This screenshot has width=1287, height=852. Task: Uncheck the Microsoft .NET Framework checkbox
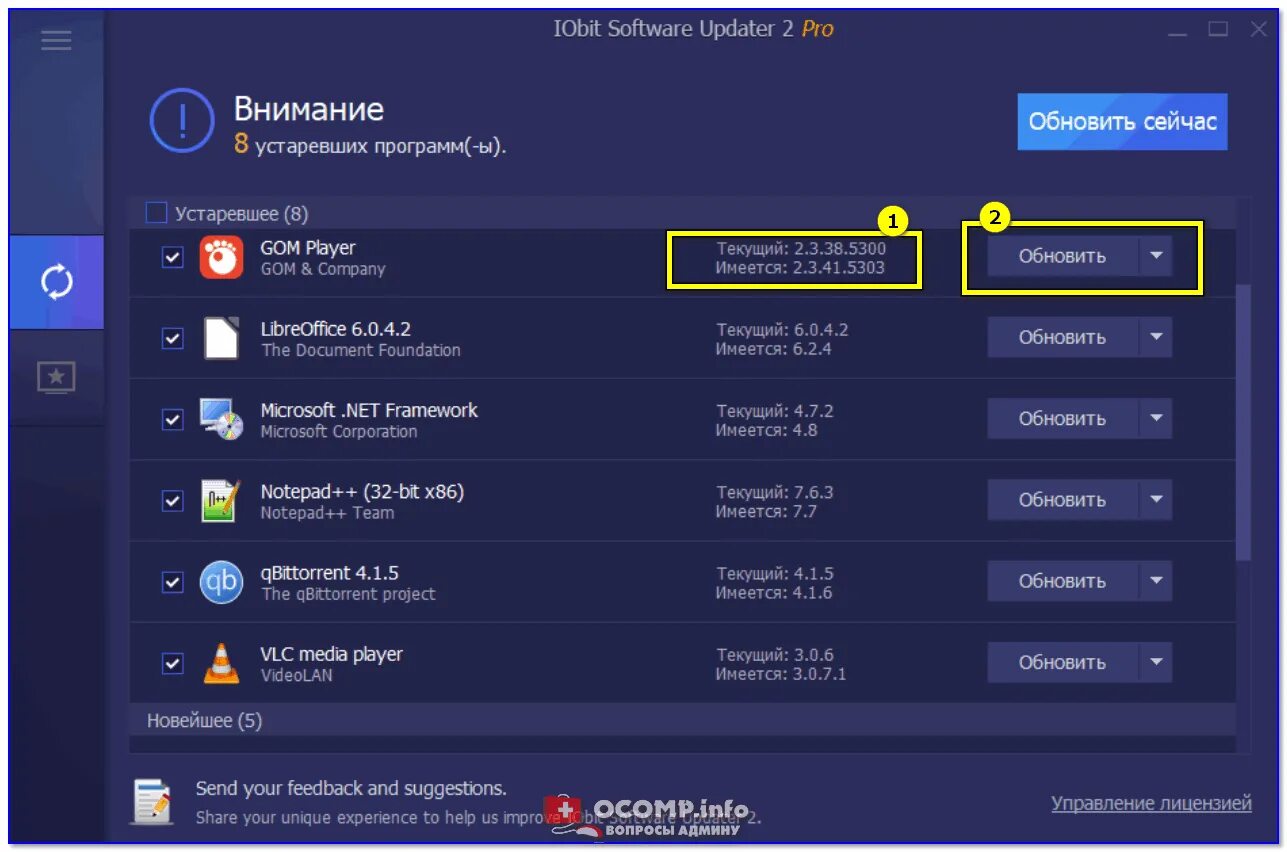point(173,419)
